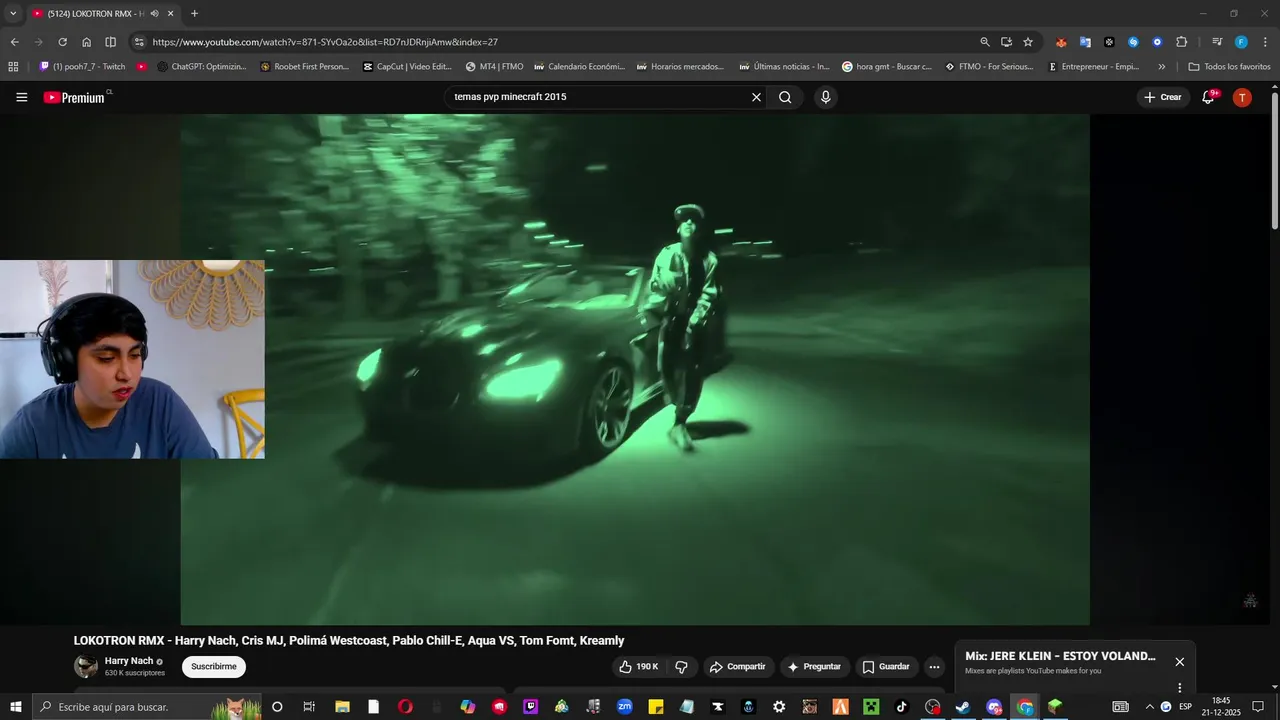Image resolution: width=1280 pixels, height=720 pixels.
Task: Open Task View in the taskbar
Action: coord(309,707)
